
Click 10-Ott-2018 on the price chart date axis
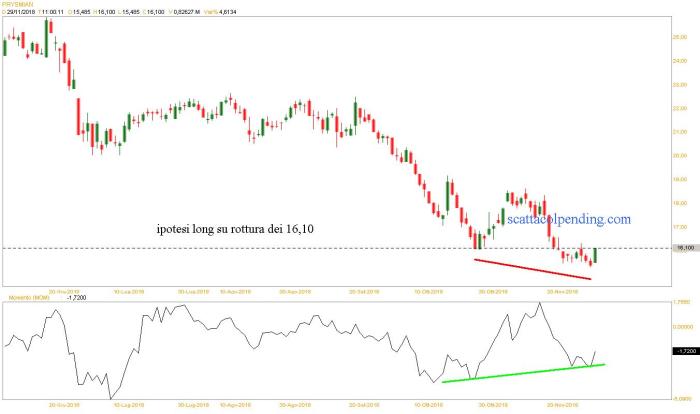429,292
